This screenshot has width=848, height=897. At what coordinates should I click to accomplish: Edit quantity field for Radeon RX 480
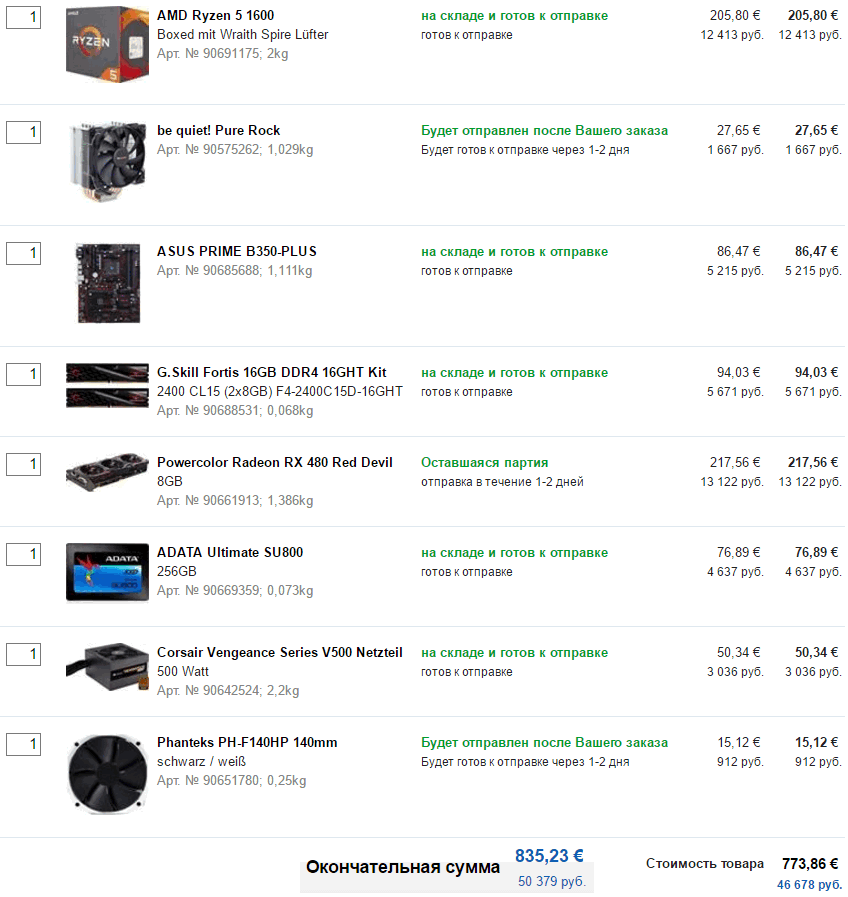coord(23,465)
